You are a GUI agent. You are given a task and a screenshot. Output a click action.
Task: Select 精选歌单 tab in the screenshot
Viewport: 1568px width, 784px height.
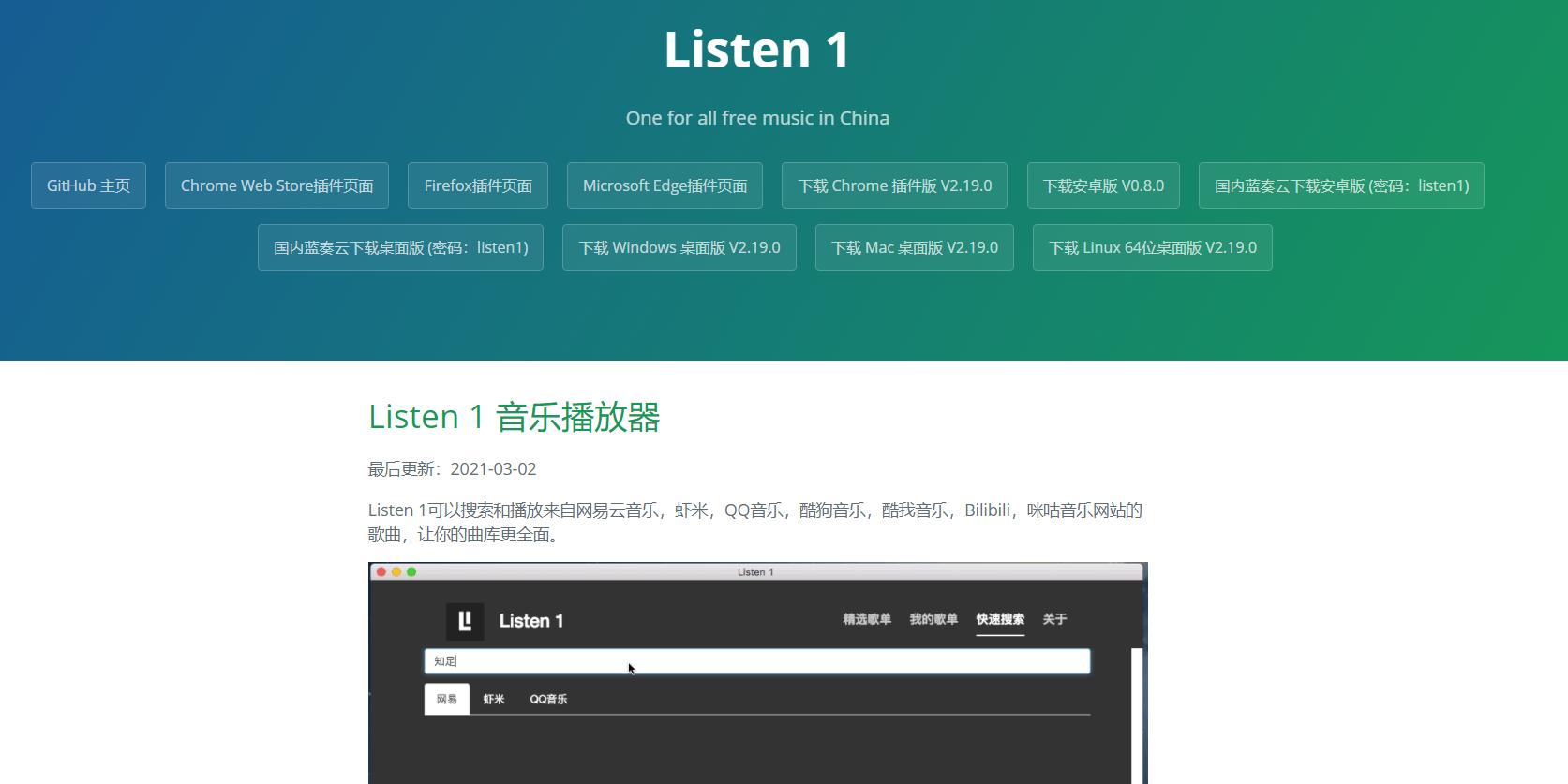point(867,619)
